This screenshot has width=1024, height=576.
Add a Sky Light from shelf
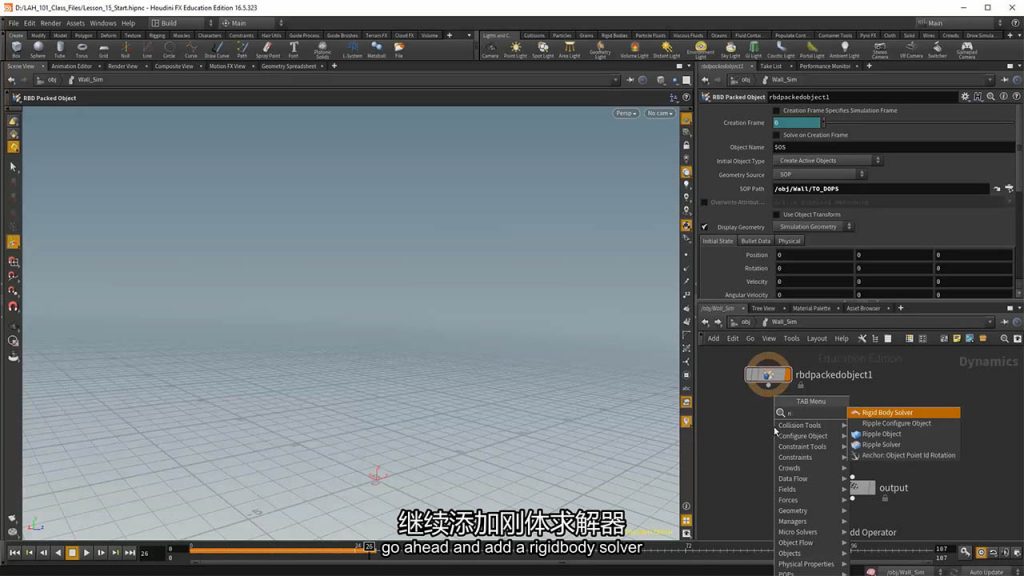[x=730, y=50]
